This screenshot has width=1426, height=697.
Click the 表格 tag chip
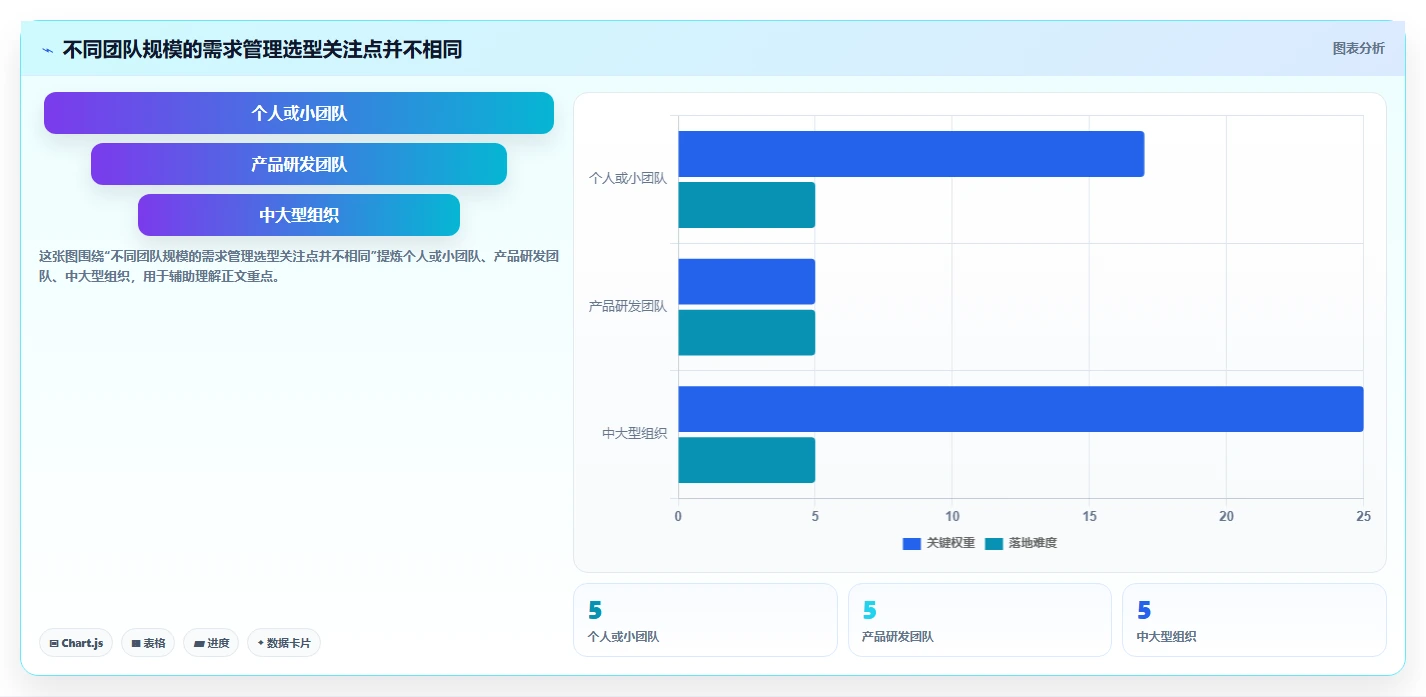tap(148, 643)
